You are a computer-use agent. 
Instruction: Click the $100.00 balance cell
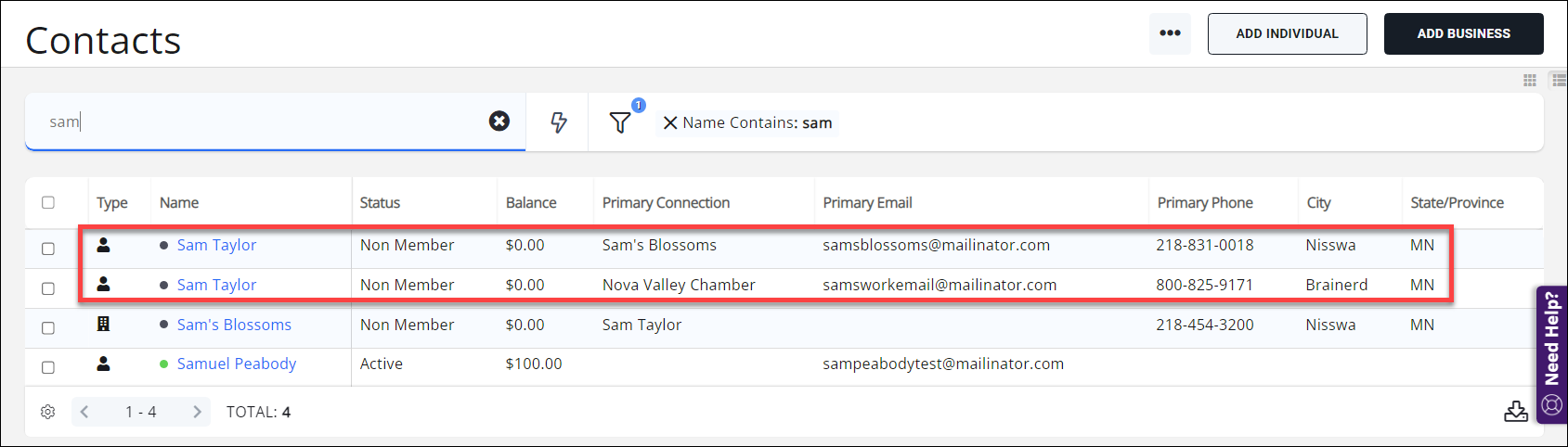[x=534, y=364]
